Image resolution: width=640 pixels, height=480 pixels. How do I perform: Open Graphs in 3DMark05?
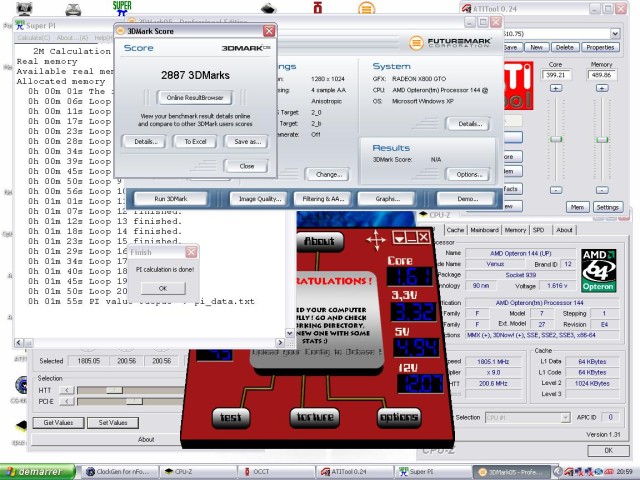(x=387, y=199)
